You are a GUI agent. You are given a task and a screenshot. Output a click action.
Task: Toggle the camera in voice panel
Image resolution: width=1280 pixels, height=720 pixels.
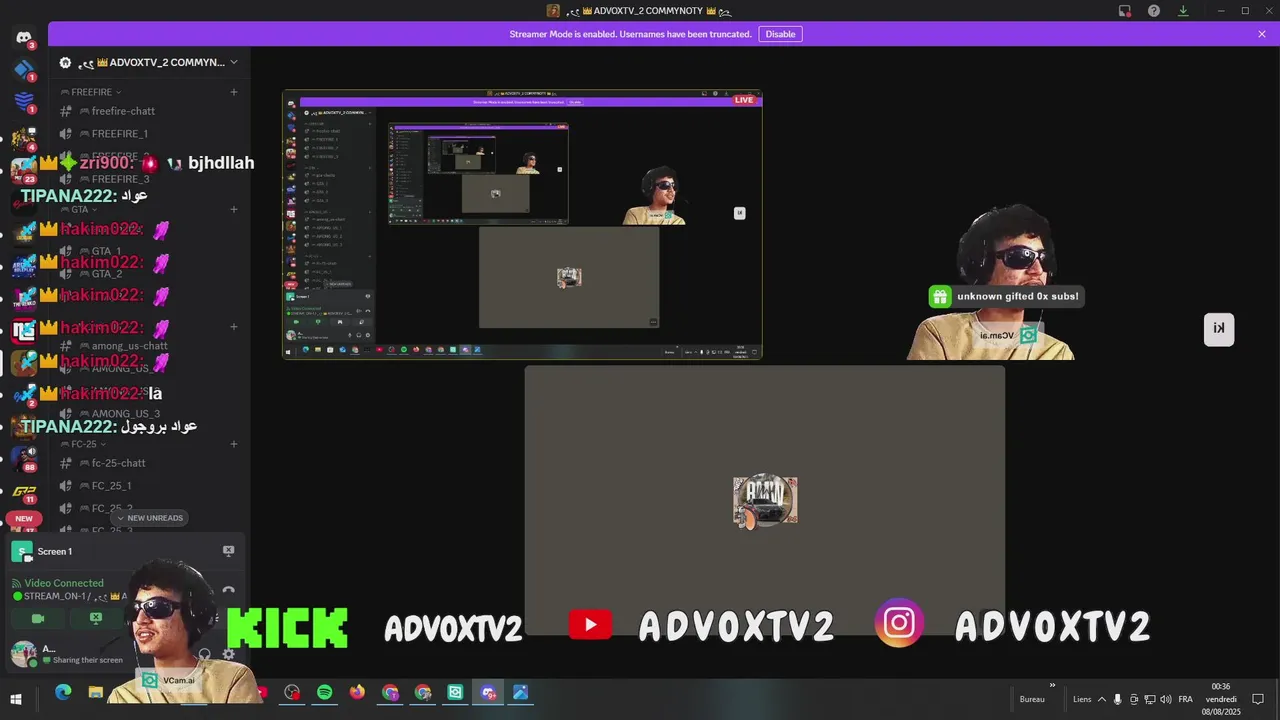[x=38, y=618]
